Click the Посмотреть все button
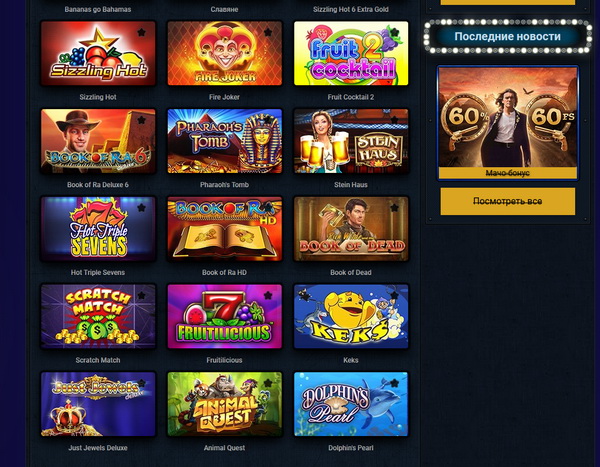Screen dimensions: 600x467 pos(507,201)
